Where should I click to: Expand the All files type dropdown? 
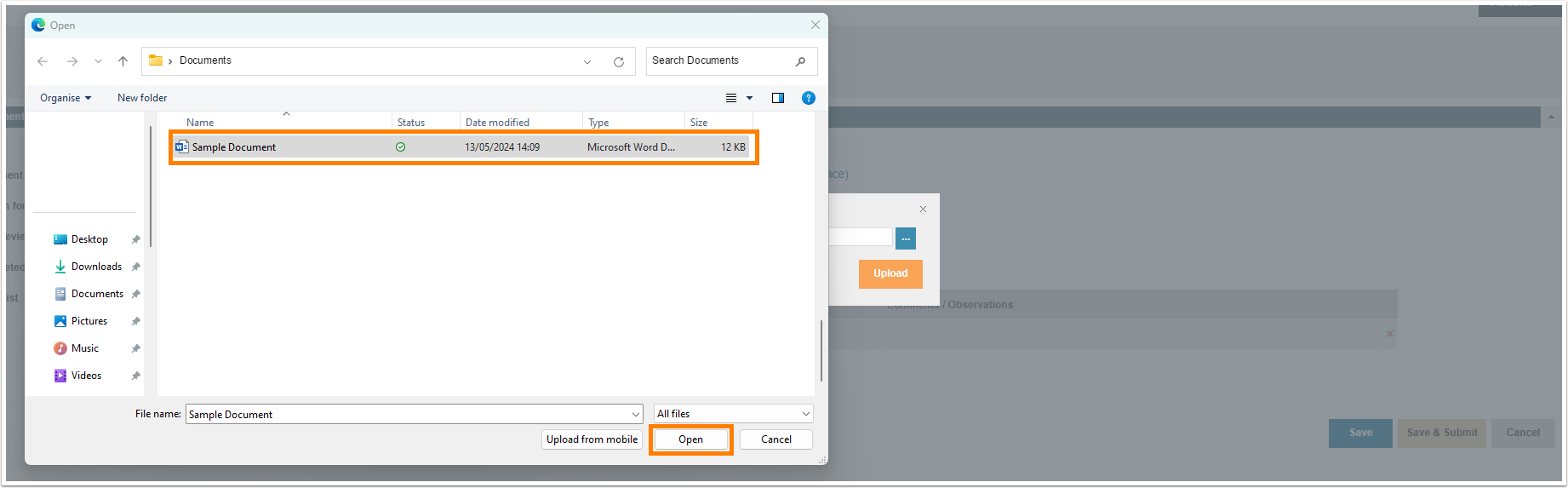[805, 414]
